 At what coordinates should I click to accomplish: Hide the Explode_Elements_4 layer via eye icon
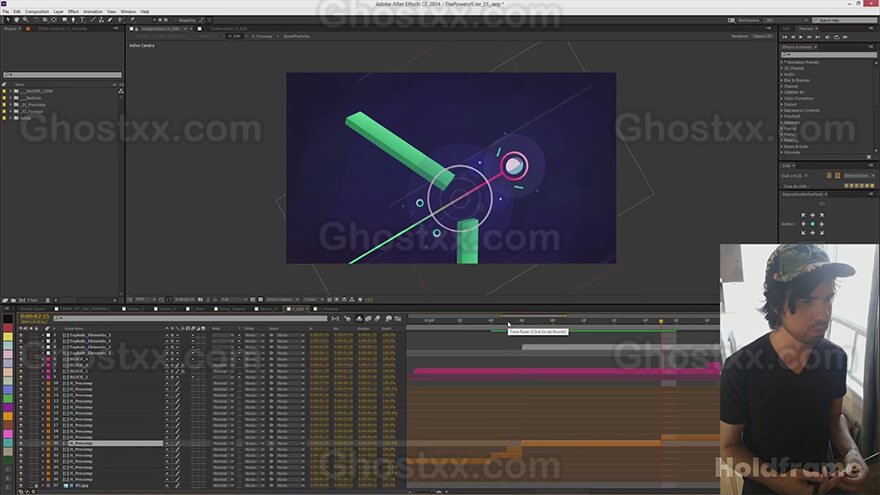(21, 341)
